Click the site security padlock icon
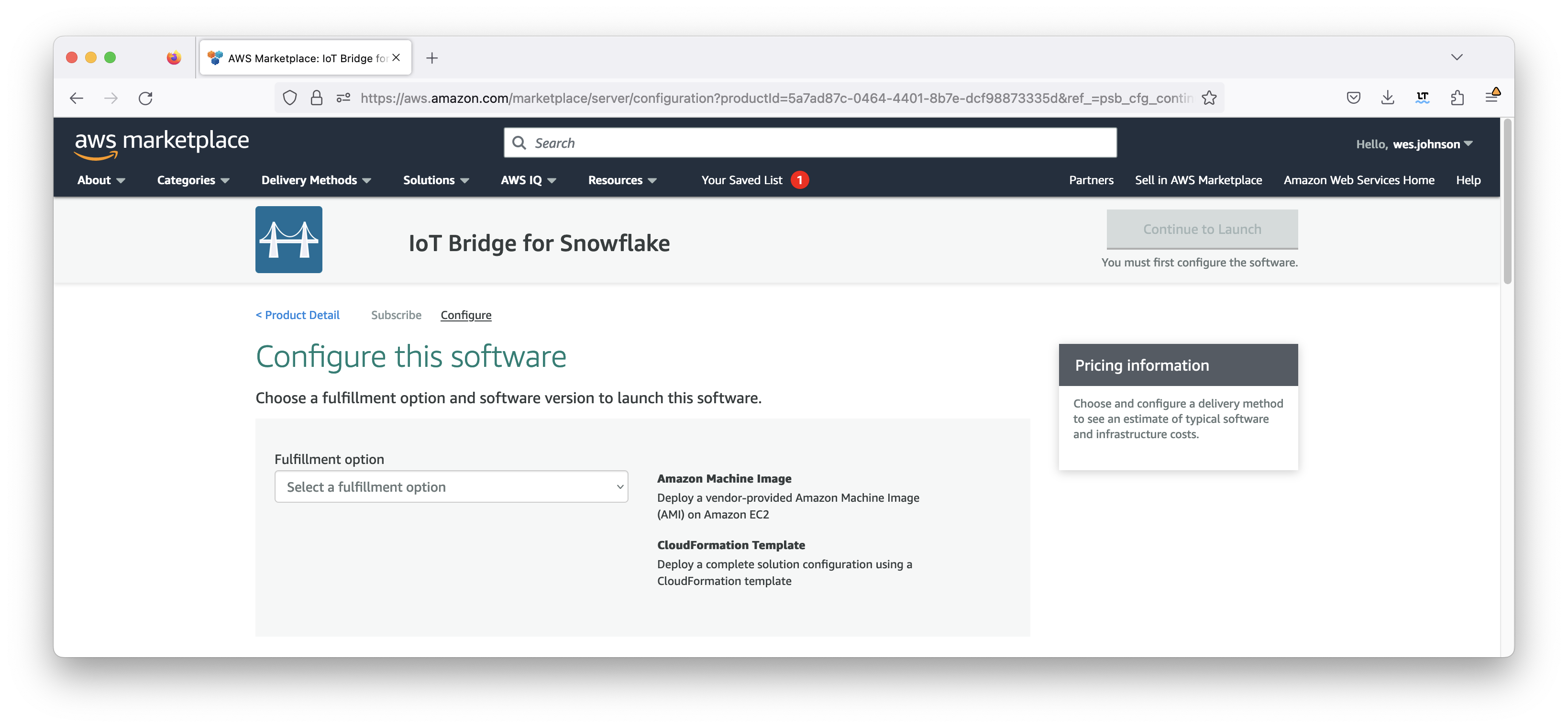Screen dimensions: 1568x728 click(x=317, y=98)
